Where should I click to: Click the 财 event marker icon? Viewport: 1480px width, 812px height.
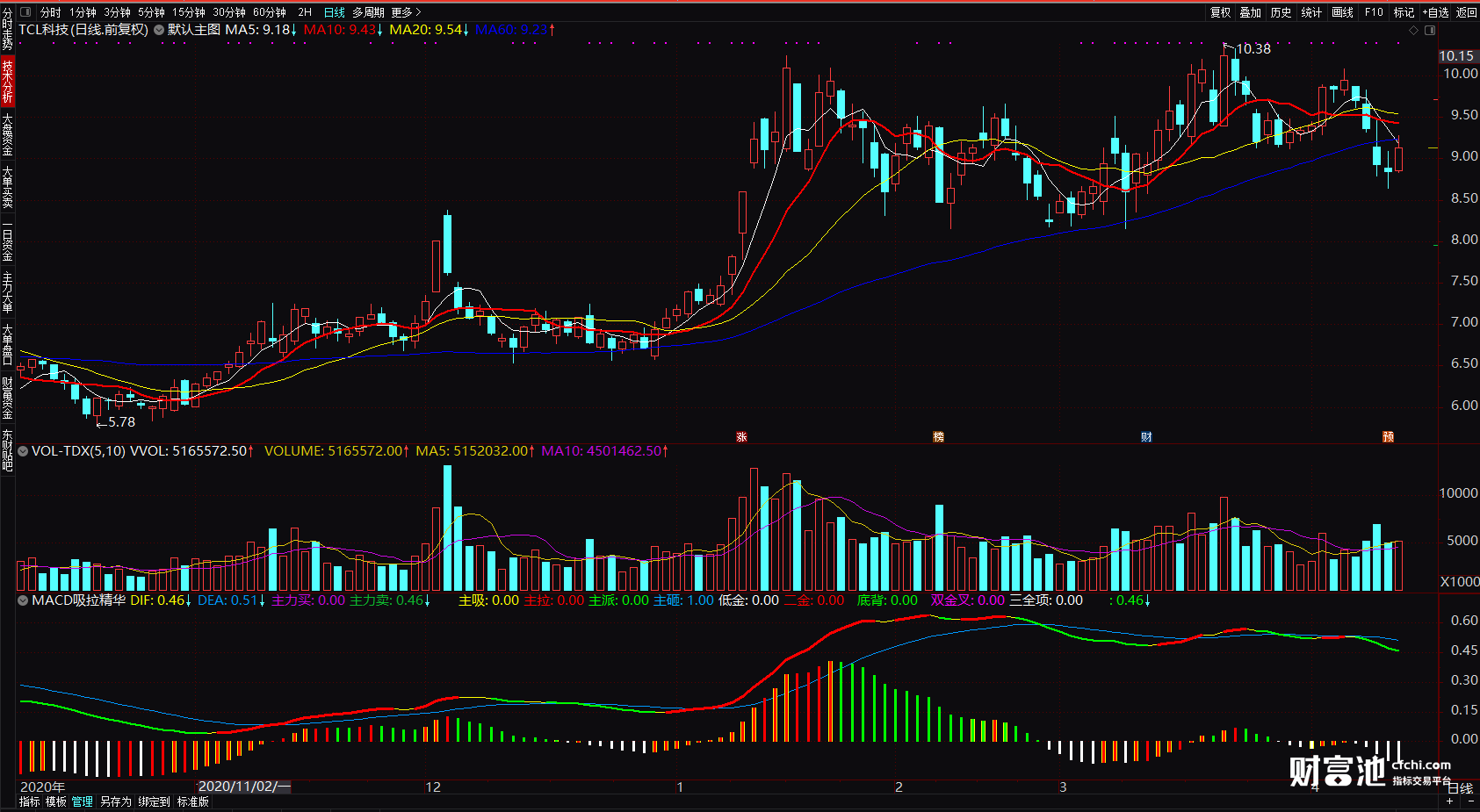point(1146,436)
